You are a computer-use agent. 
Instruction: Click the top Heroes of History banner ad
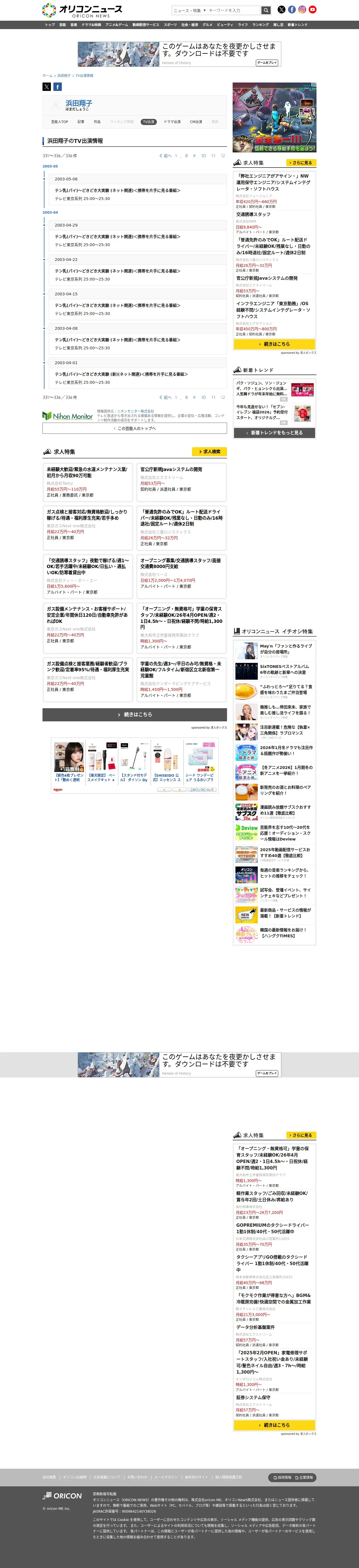(x=179, y=54)
